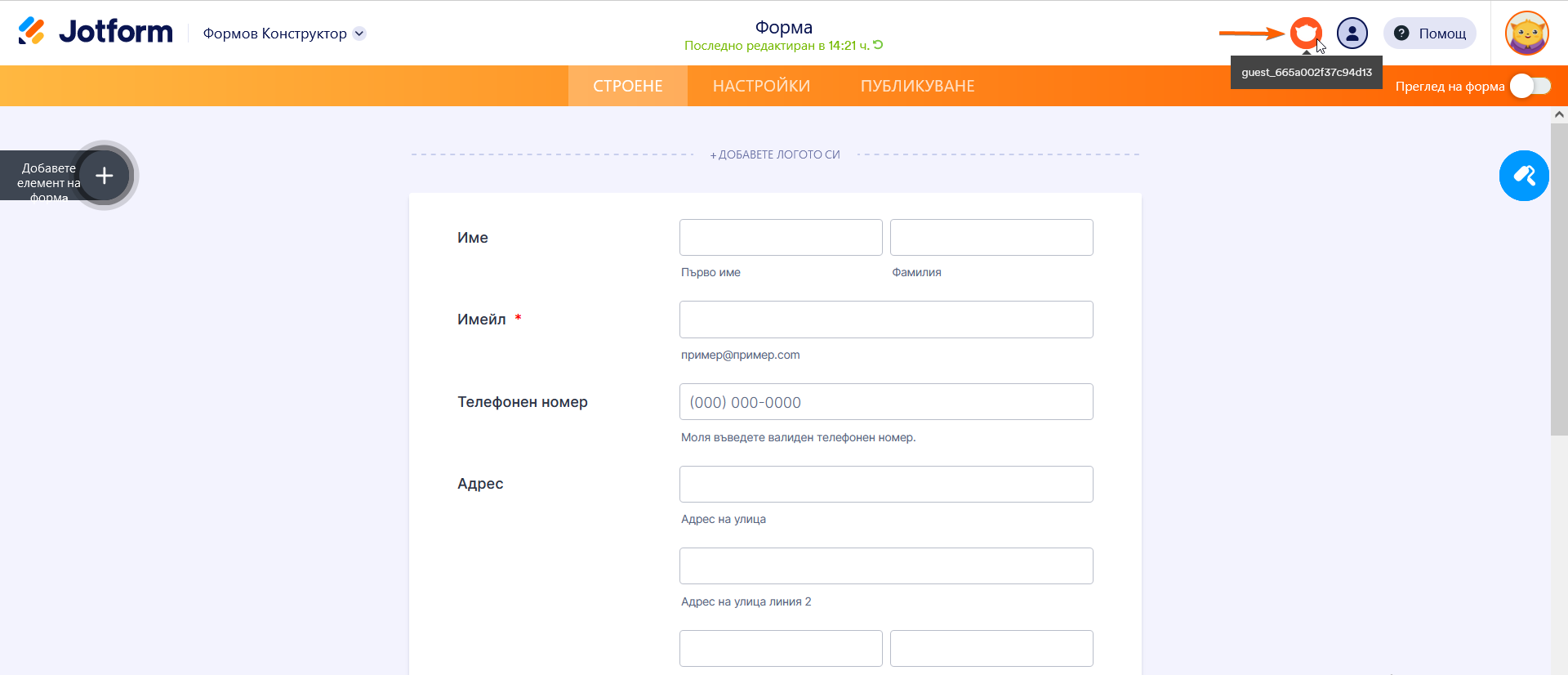Viewport: 1568px width, 675px height.
Task: Click the ДОБАВЕТЕ ЛОГОТО СИ link
Action: coord(775,154)
